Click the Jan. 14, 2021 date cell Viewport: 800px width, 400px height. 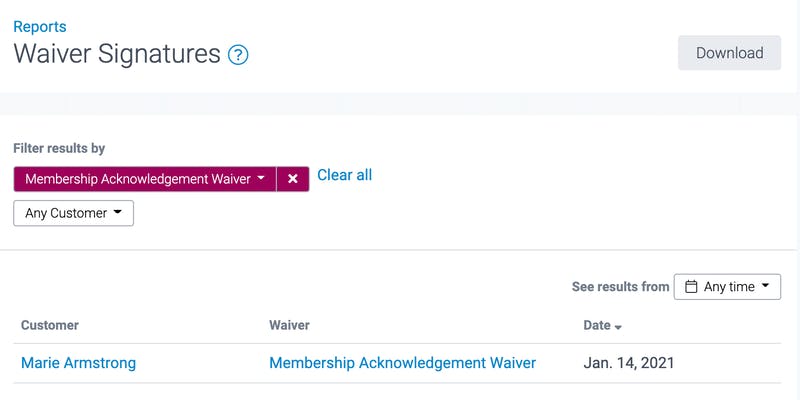click(629, 363)
